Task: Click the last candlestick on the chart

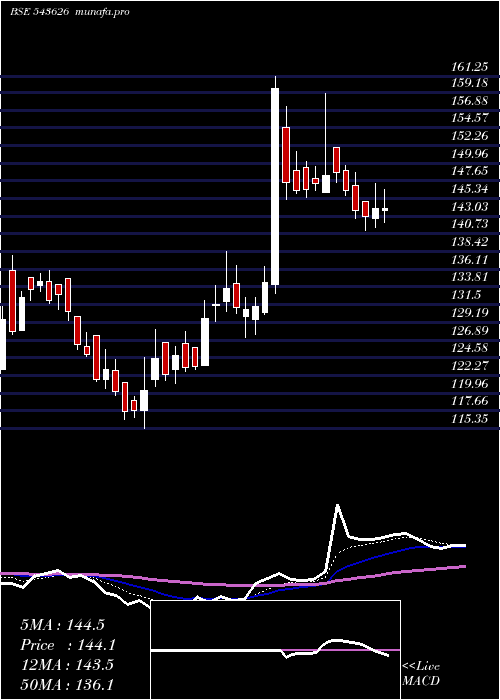Action: [384, 209]
